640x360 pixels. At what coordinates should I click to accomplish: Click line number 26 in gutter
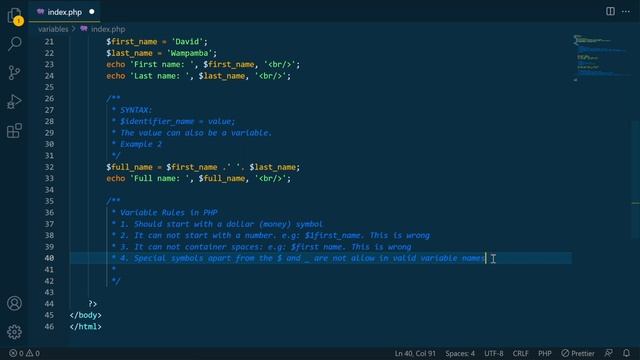click(x=49, y=99)
